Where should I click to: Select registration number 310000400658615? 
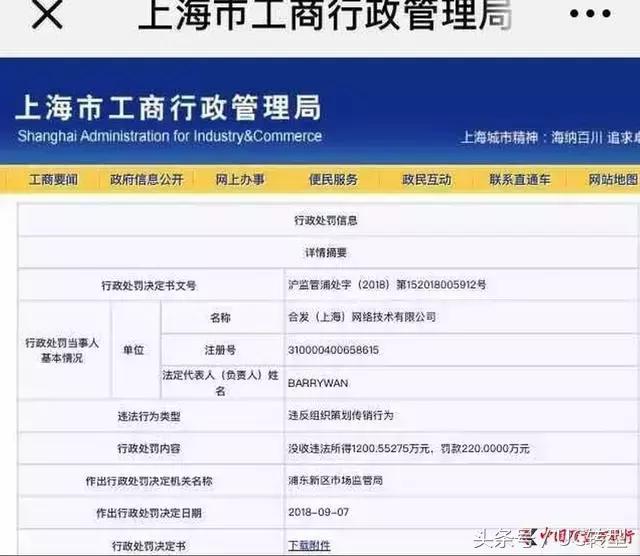click(333, 350)
